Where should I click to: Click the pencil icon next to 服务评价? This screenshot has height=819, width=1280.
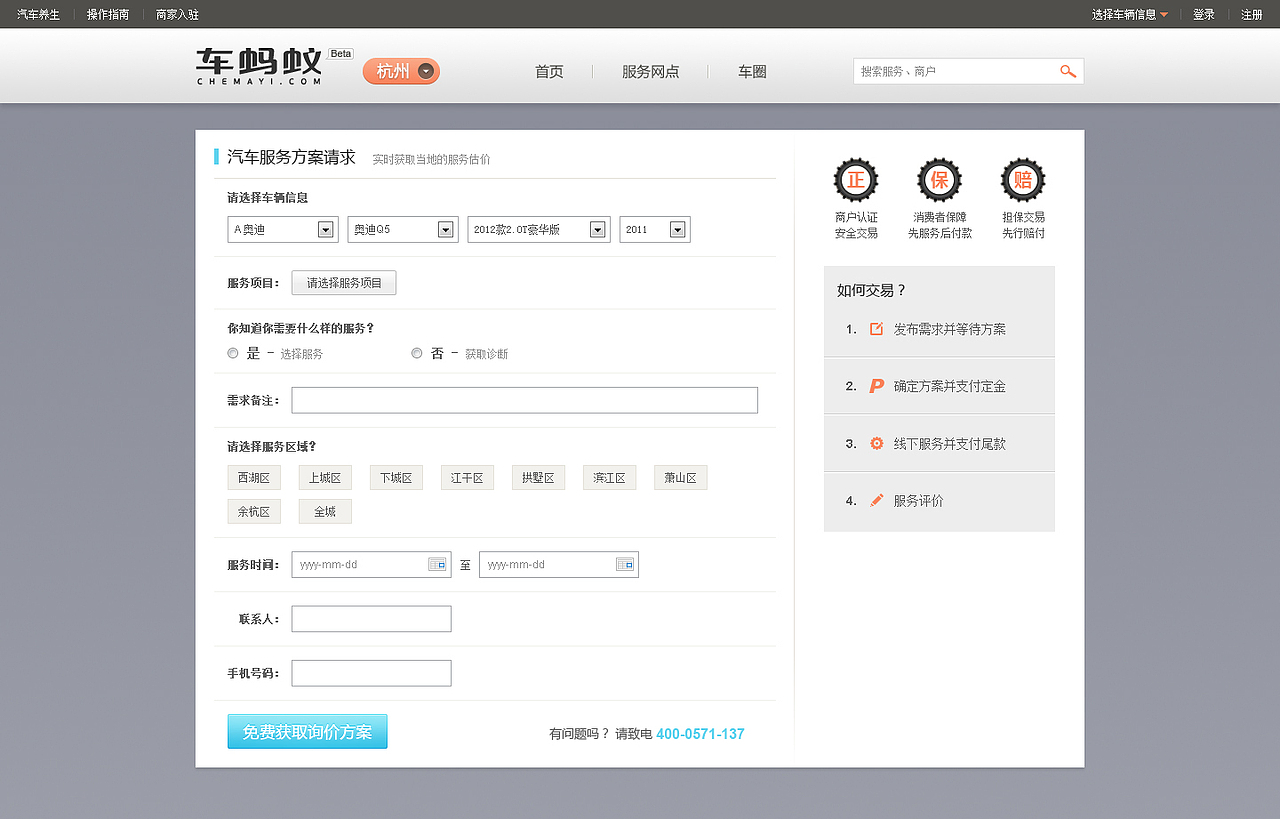click(x=877, y=501)
